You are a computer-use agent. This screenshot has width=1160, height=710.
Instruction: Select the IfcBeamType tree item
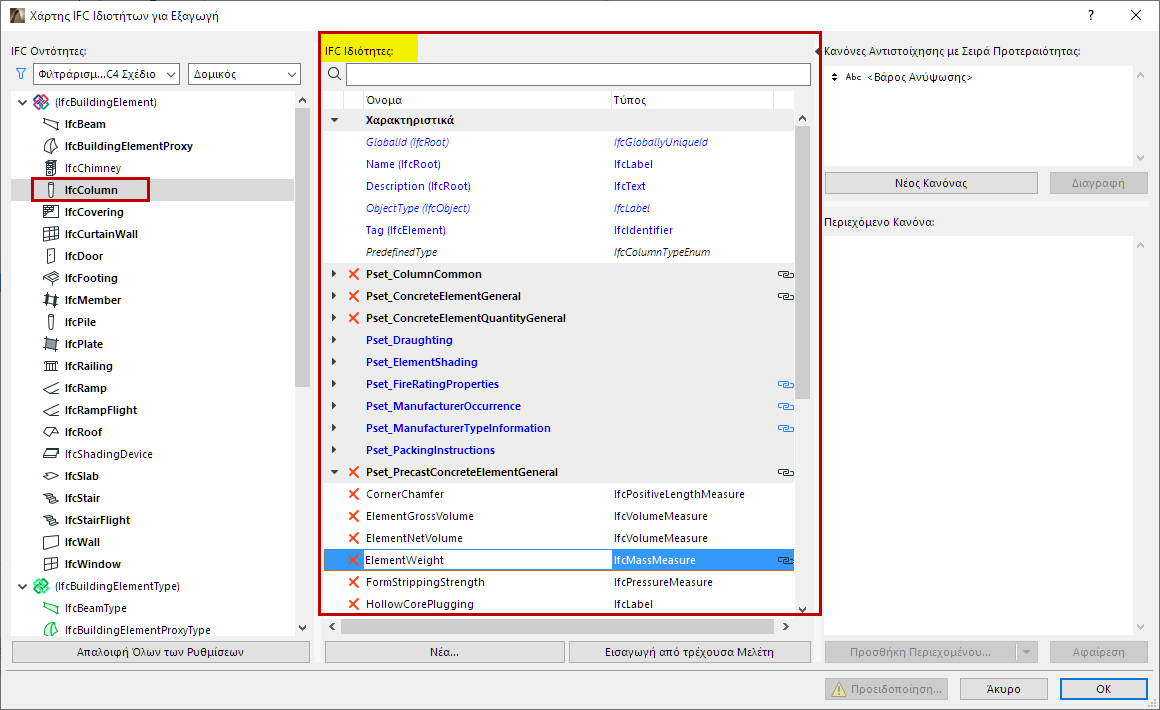[95, 609]
